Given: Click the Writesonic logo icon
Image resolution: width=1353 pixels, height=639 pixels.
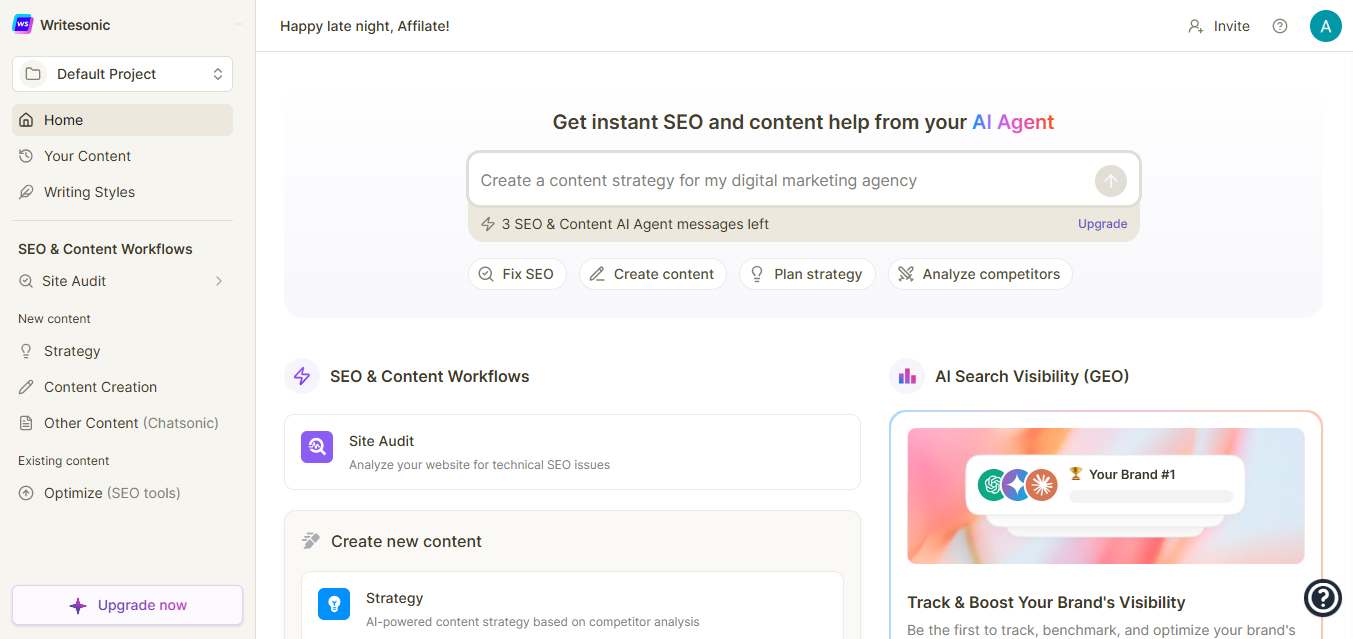Looking at the screenshot, I should tap(22, 24).
